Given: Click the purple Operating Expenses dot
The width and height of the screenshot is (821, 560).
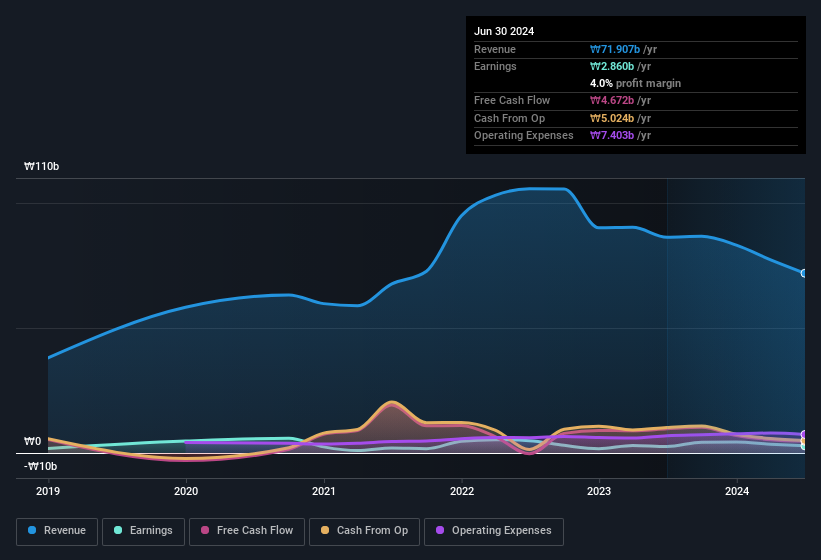Looking at the screenshot, I should point(440,530).
